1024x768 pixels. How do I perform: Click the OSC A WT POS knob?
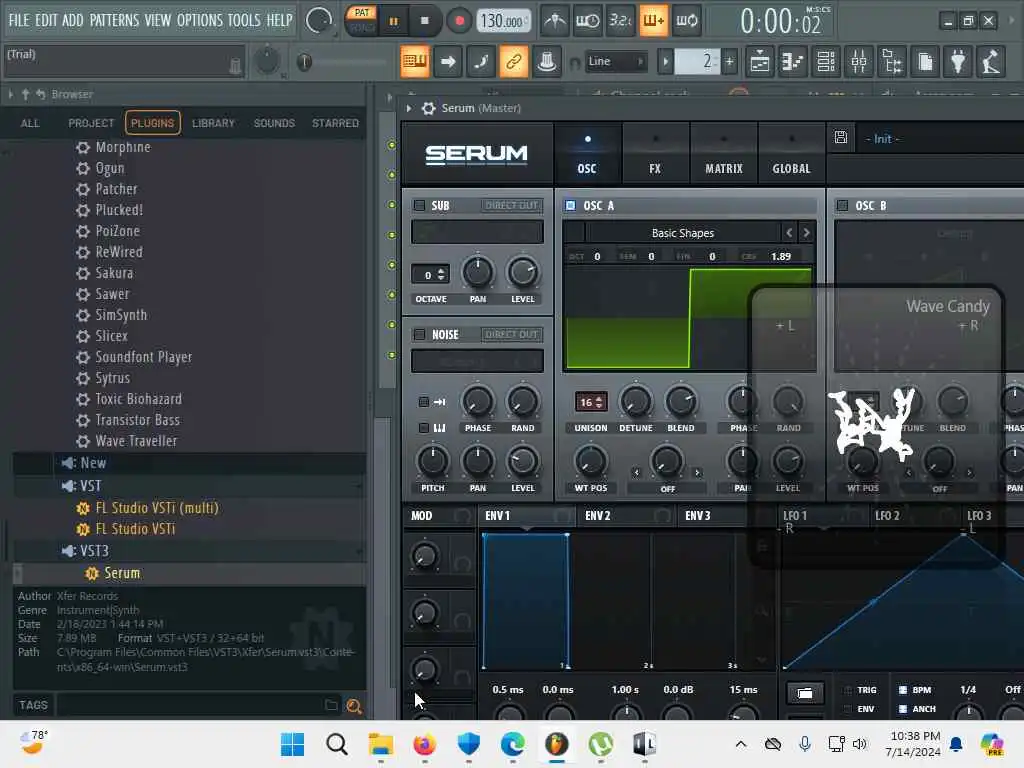click(x=590, y=461)
